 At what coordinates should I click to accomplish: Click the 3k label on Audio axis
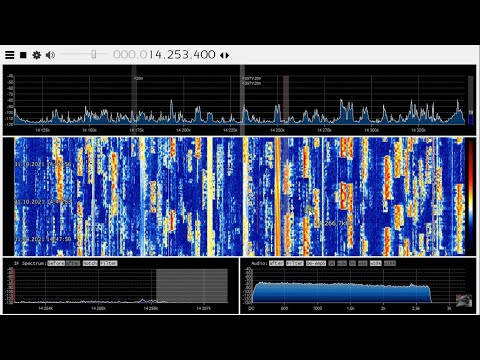click(449, 308)
